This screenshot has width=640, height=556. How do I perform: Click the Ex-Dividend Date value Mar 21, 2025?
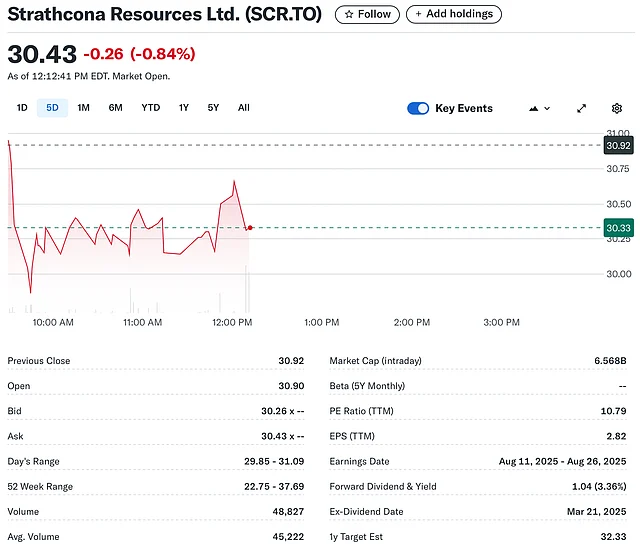click(596, 512)
